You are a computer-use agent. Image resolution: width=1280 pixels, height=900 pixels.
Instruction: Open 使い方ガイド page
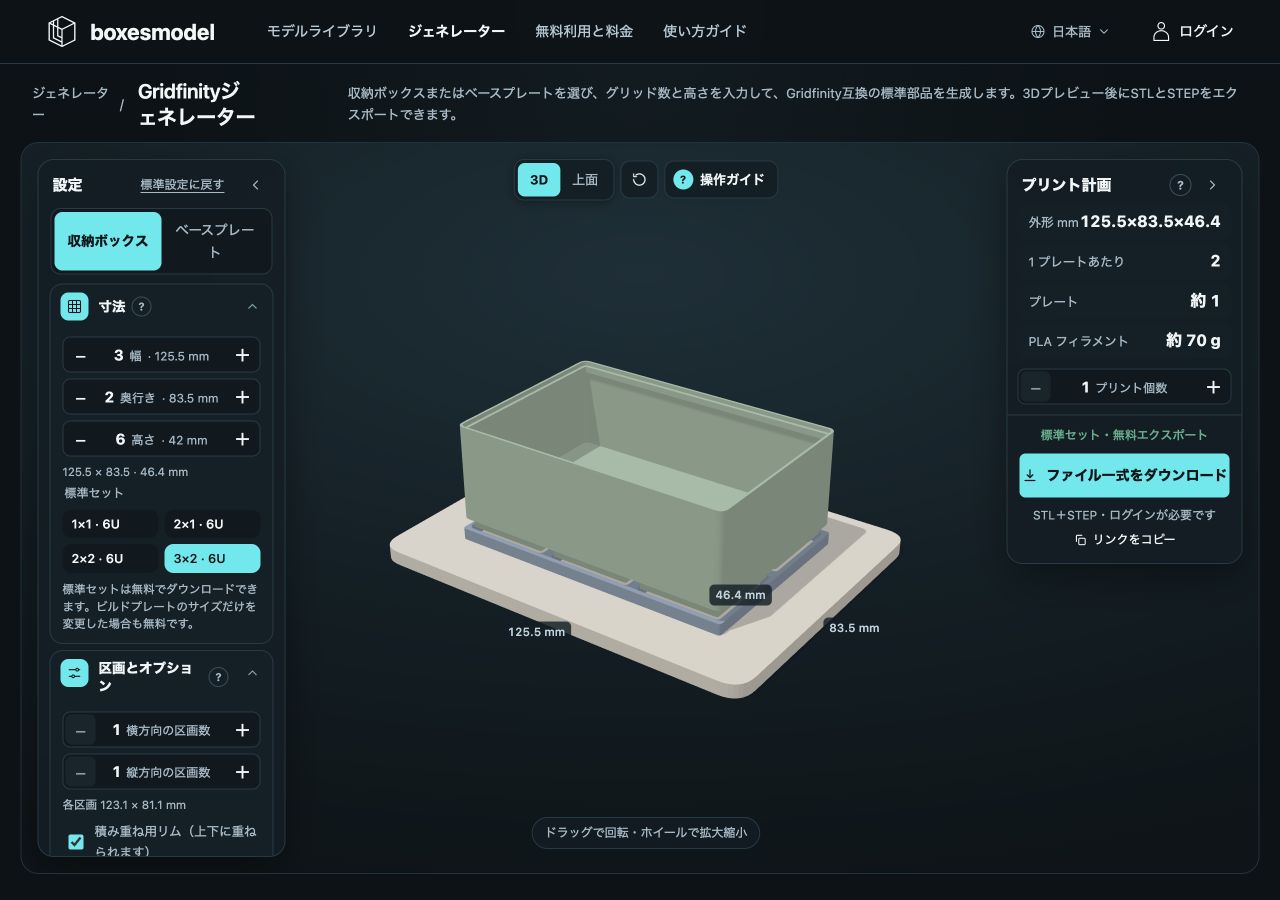tap(705, 32)
